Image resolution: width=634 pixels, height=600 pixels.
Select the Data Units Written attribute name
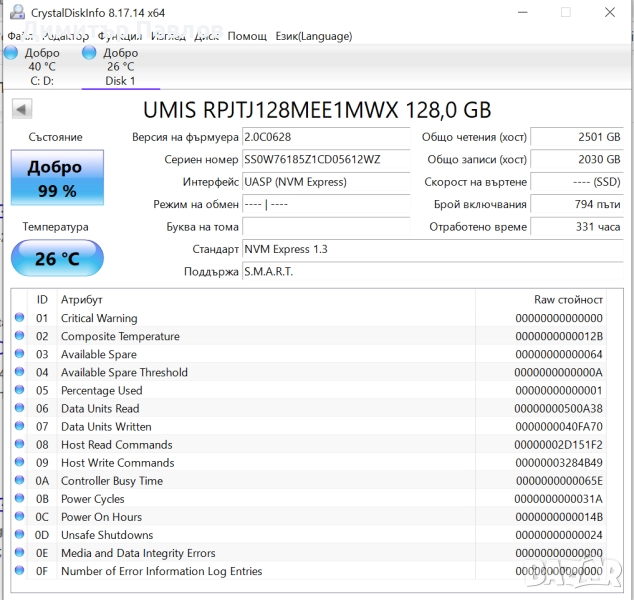(106, 427)
